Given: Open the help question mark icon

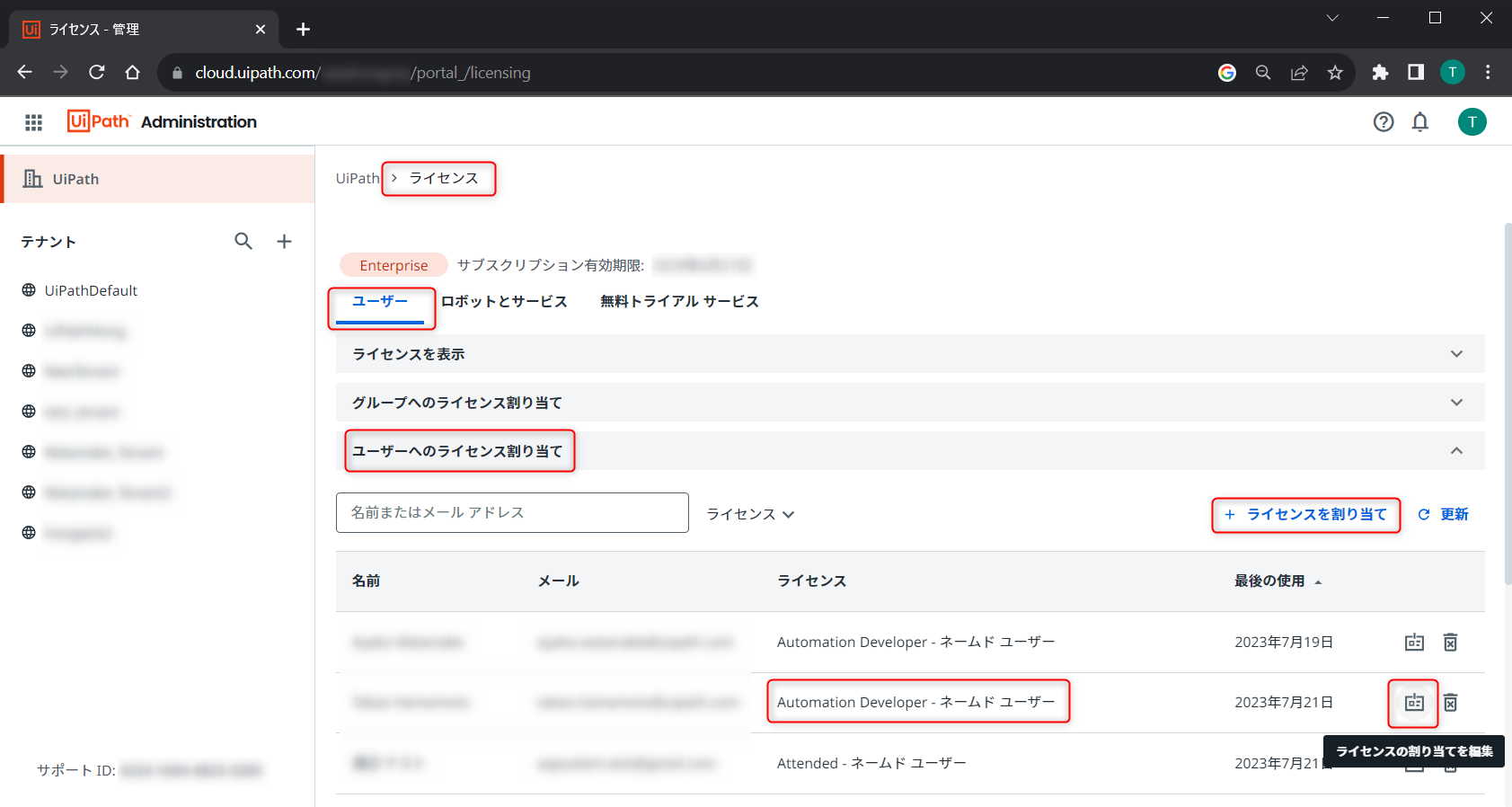Looking at the screenshot, I should click(1384, 122).
